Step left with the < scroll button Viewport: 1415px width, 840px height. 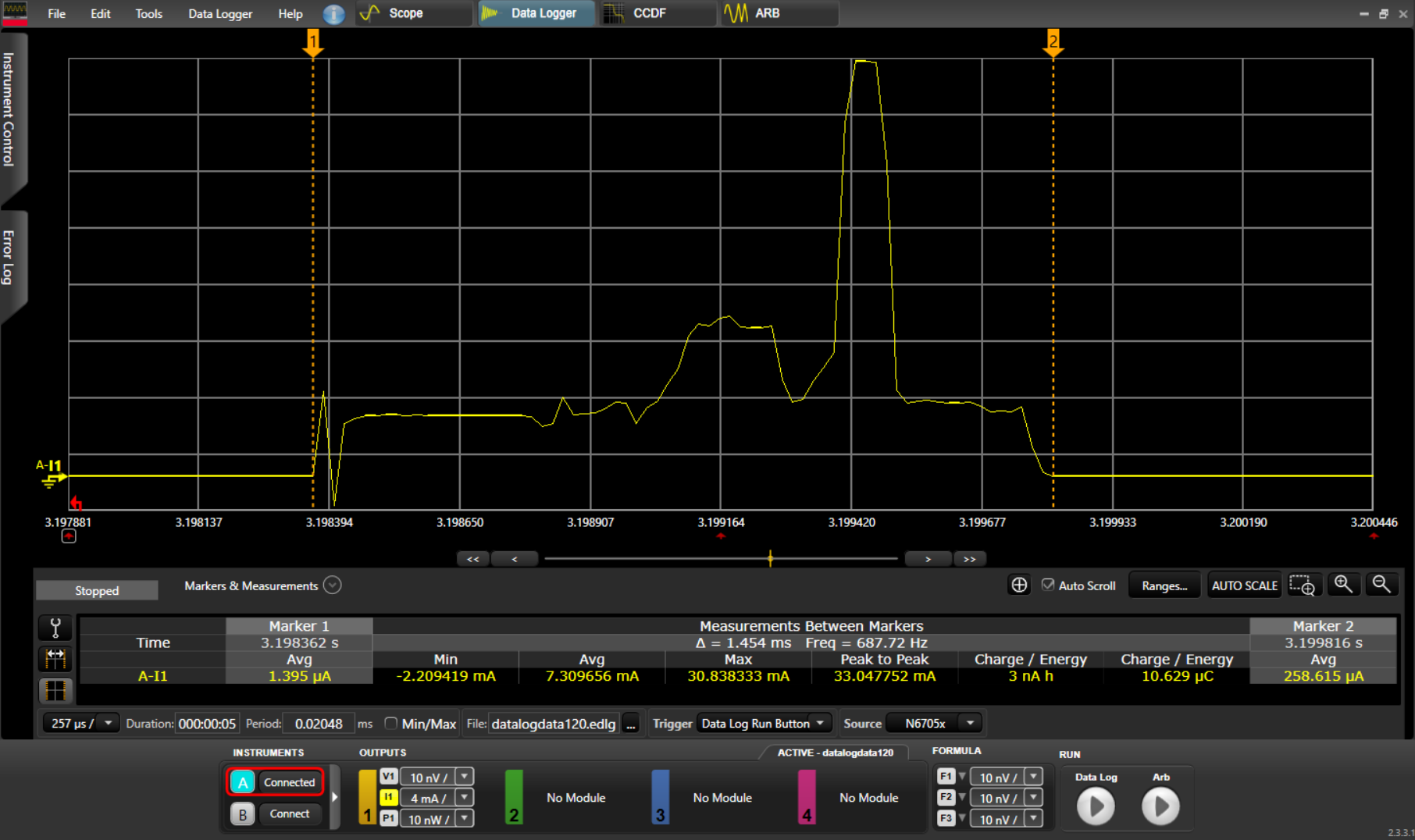[x=514, y=559]
